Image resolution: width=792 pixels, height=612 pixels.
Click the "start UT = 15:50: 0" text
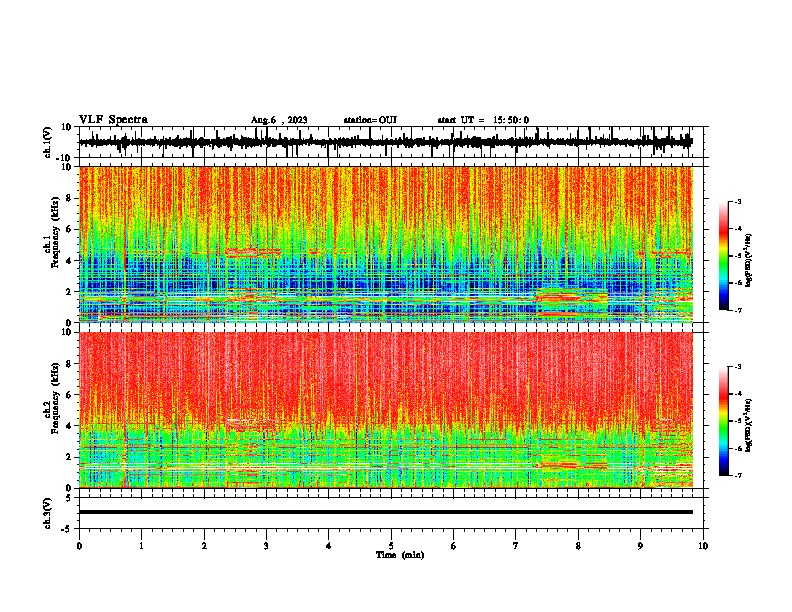click(483, 120)
